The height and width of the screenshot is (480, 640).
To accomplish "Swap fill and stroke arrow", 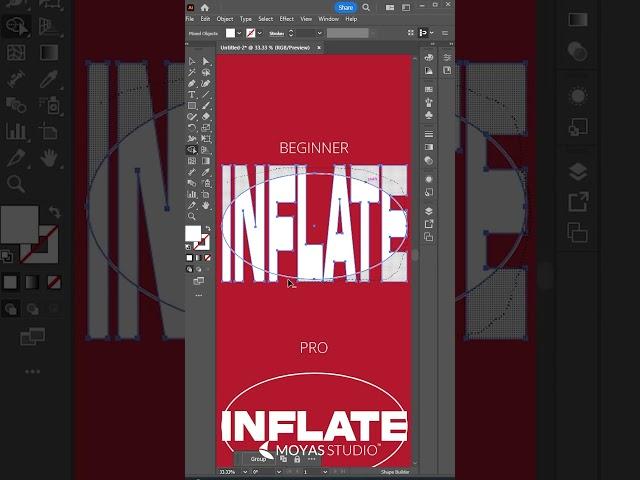I will [208, 229].
